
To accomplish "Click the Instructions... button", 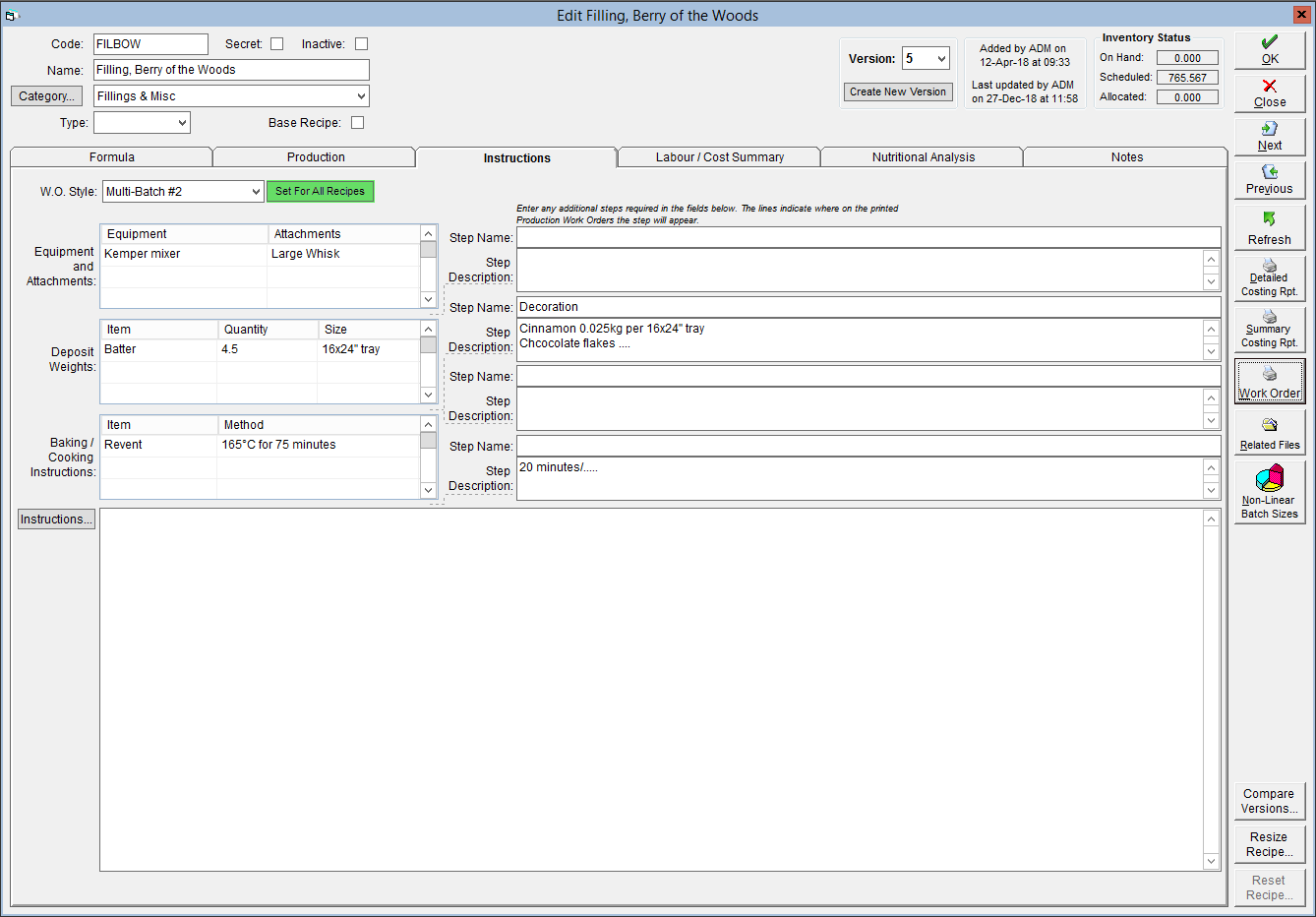I will coord(56,520).
